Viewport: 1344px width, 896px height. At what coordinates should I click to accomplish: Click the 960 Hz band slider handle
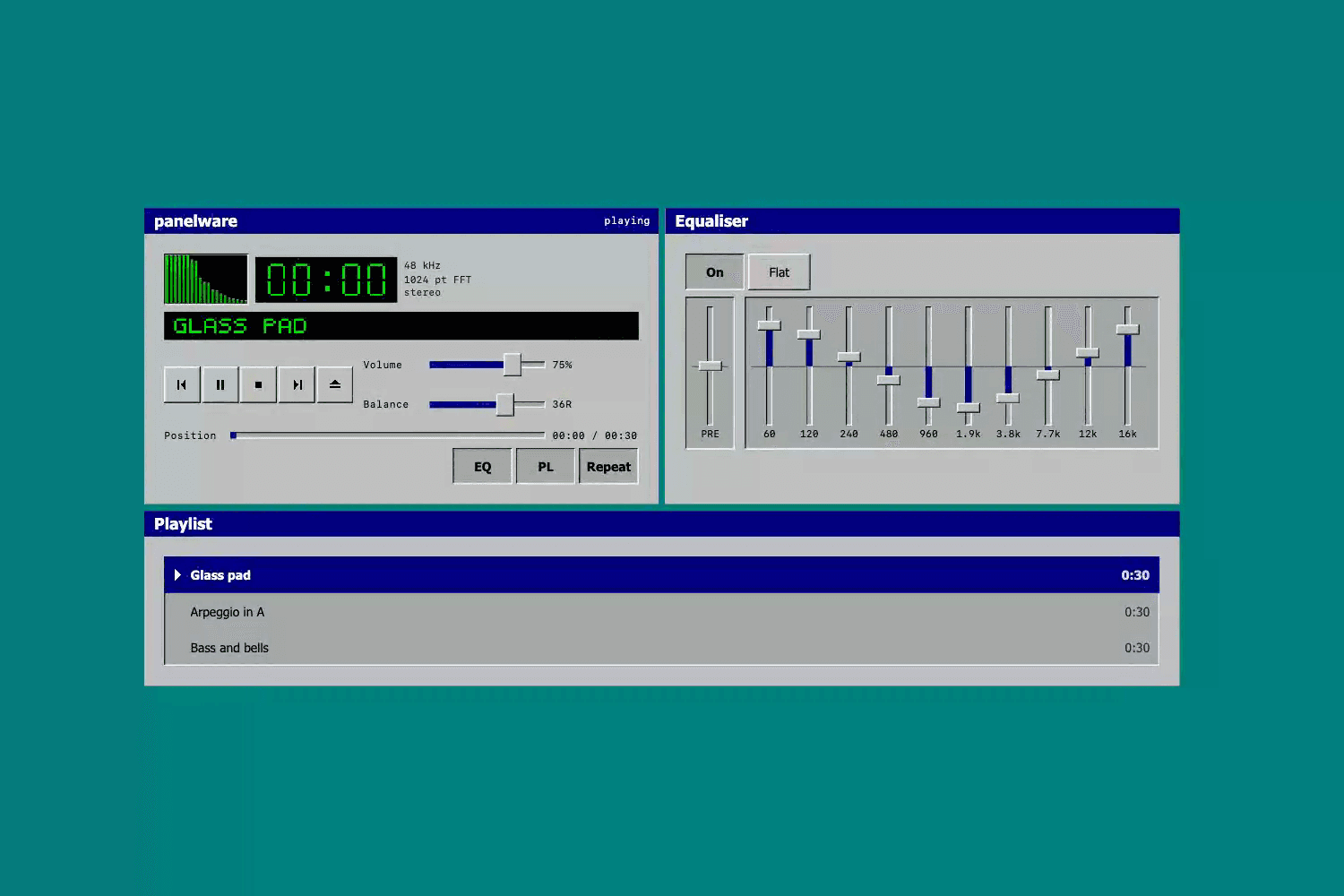(x=929, y=402)
